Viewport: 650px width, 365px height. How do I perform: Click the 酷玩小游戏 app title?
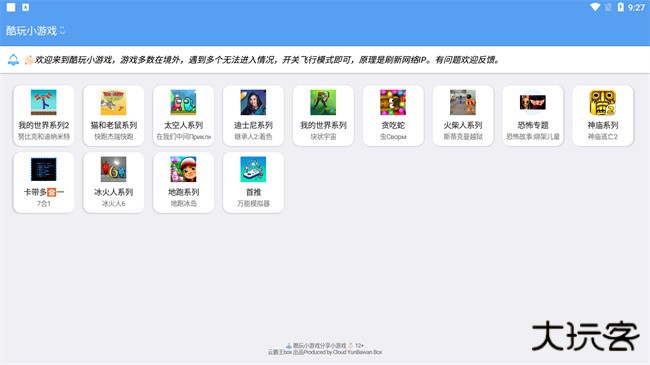coord(31,31)
